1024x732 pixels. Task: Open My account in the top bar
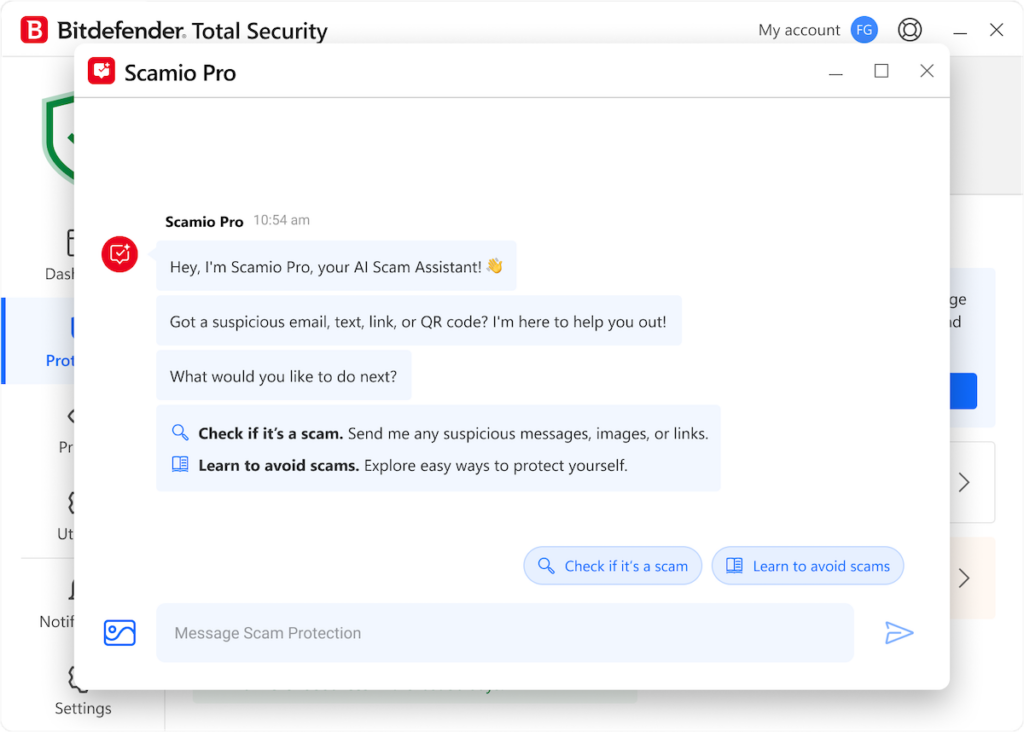point(799,30)
